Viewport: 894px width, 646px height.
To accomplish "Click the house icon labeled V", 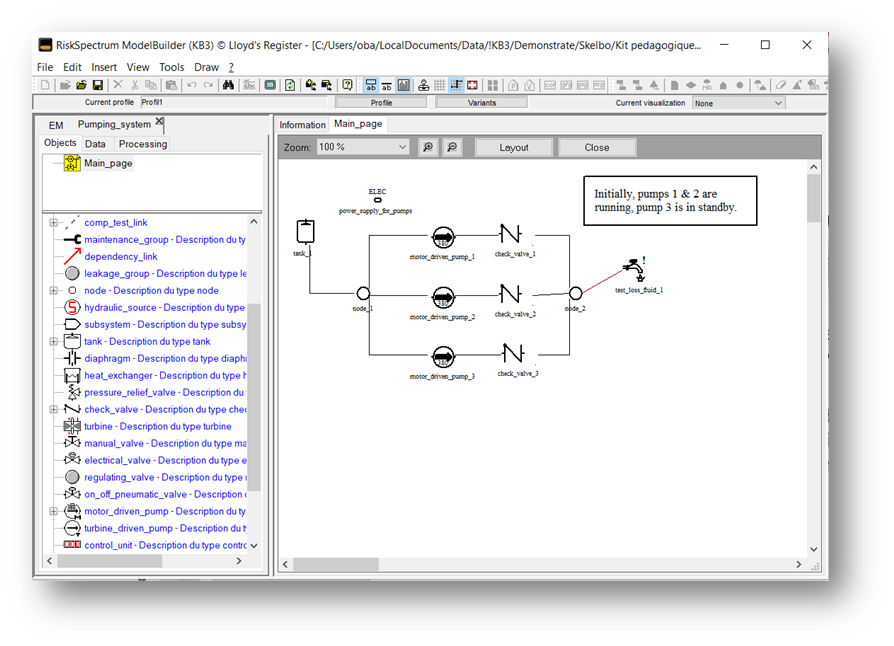I will 530,85.
